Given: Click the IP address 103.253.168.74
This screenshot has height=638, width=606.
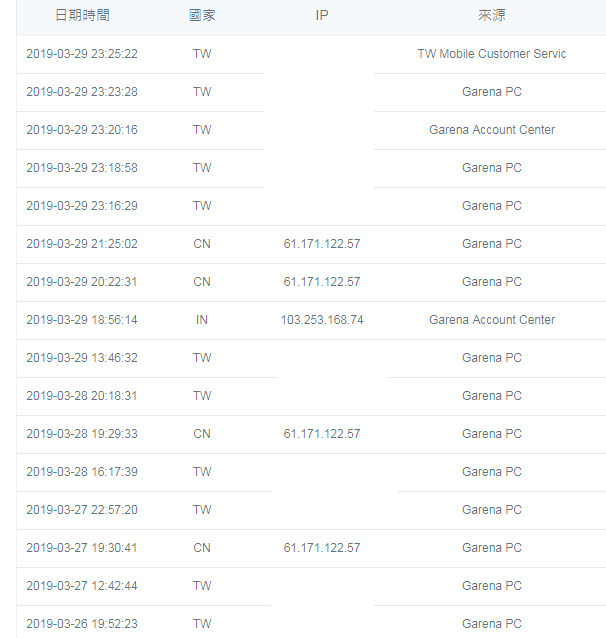Looking at the screenshot, I should point(322,320).
